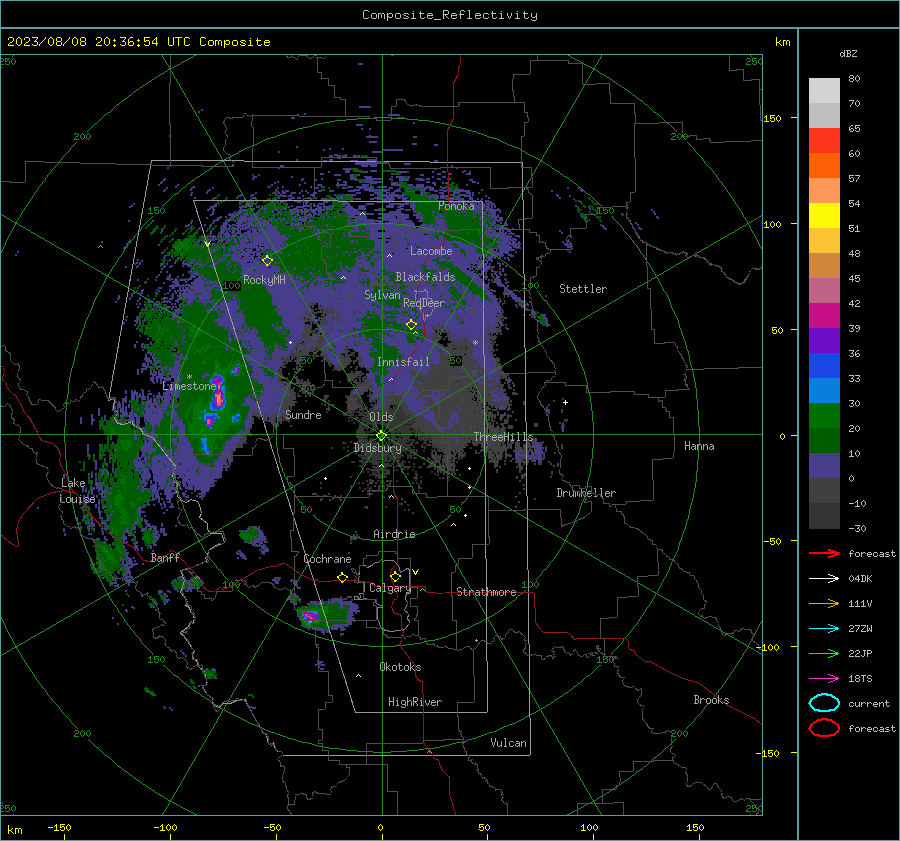Viewport: 900px width, 841px height.
Task: Click the Strathmore label
Action: [486, 592]
